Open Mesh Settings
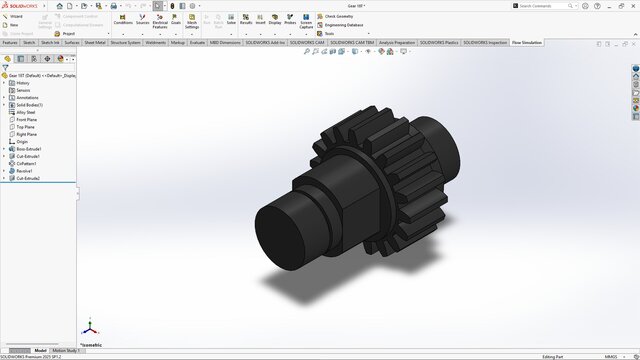 [x=192, y=21]
